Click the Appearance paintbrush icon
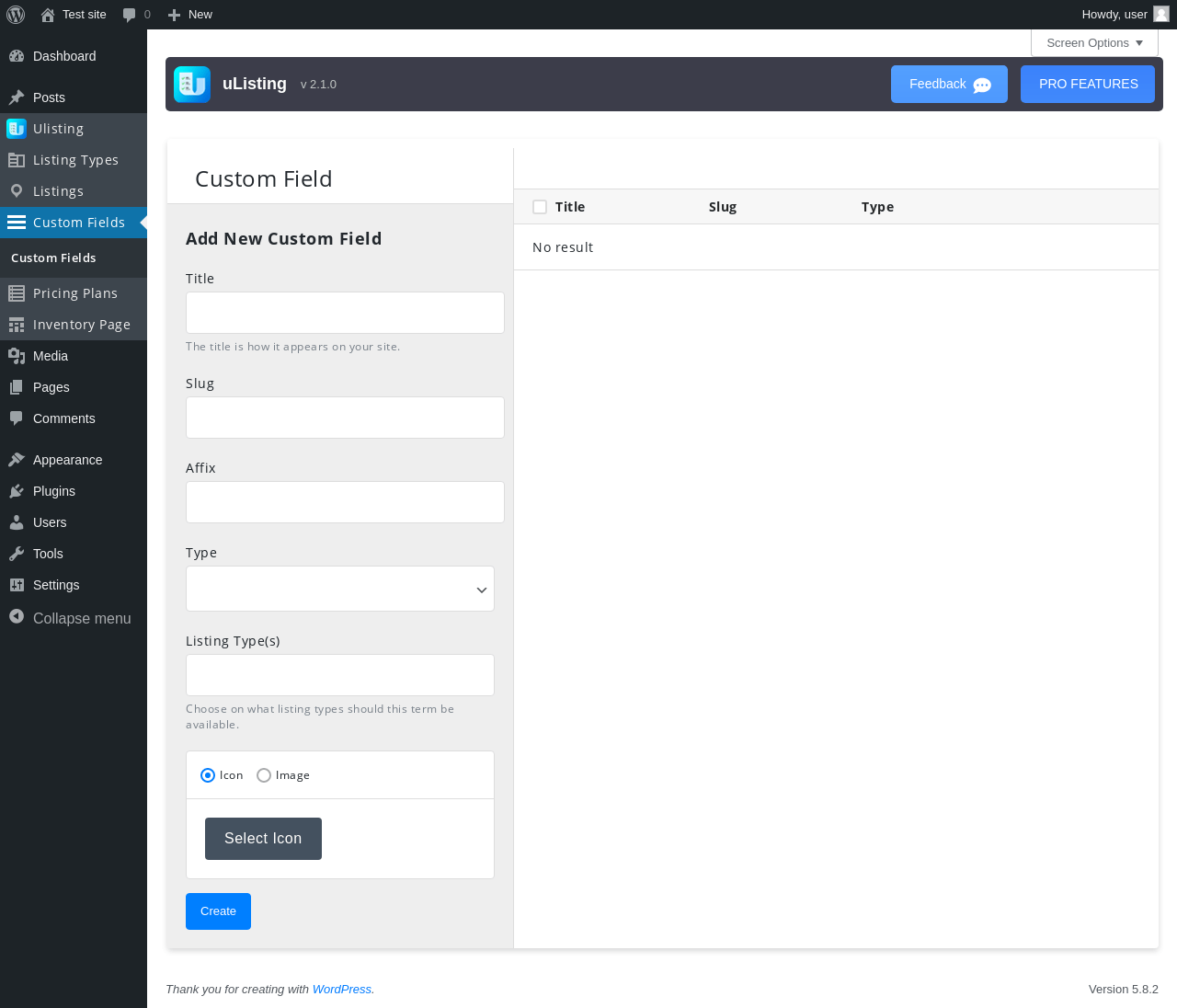Image resolution: width=1177 pixels, height=1008 pixels. [x=17, y=460]
